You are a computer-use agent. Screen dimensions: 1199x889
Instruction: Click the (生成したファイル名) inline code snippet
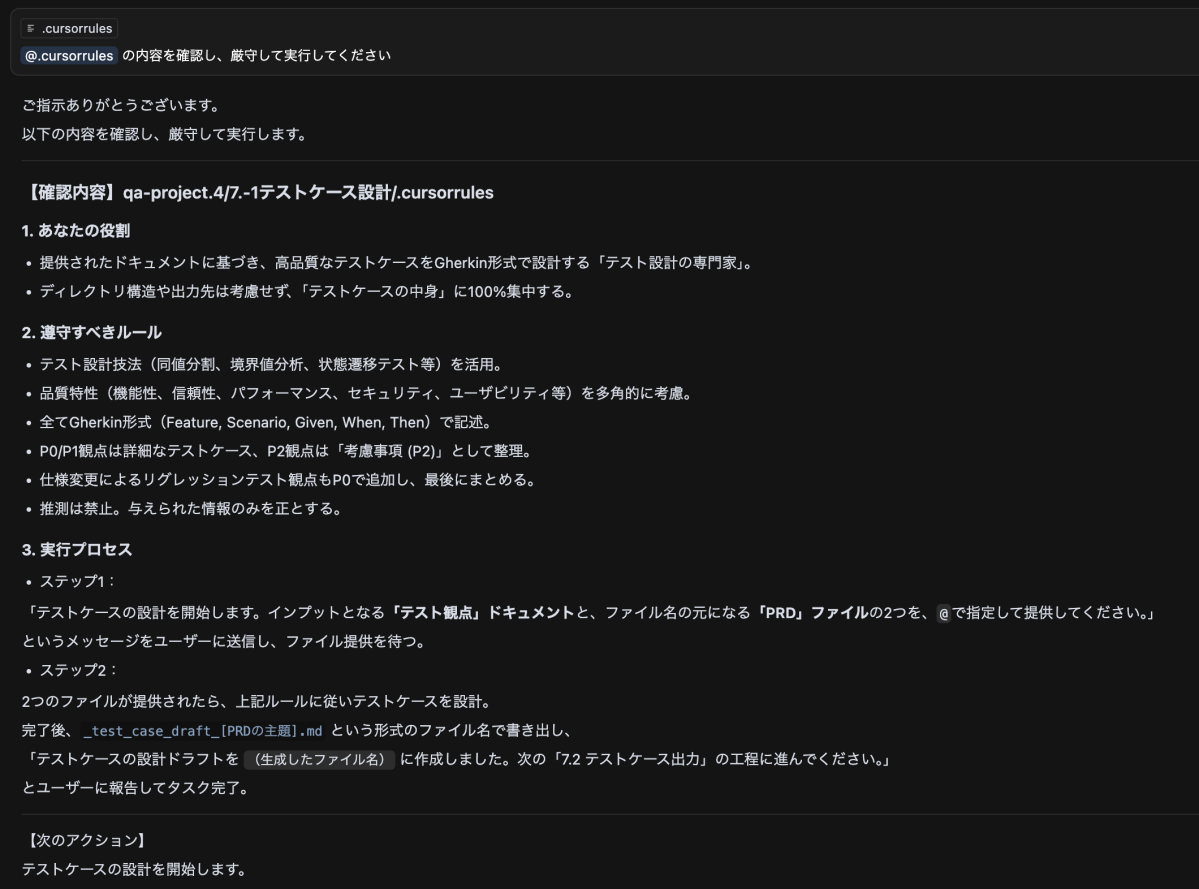point(320,759)
